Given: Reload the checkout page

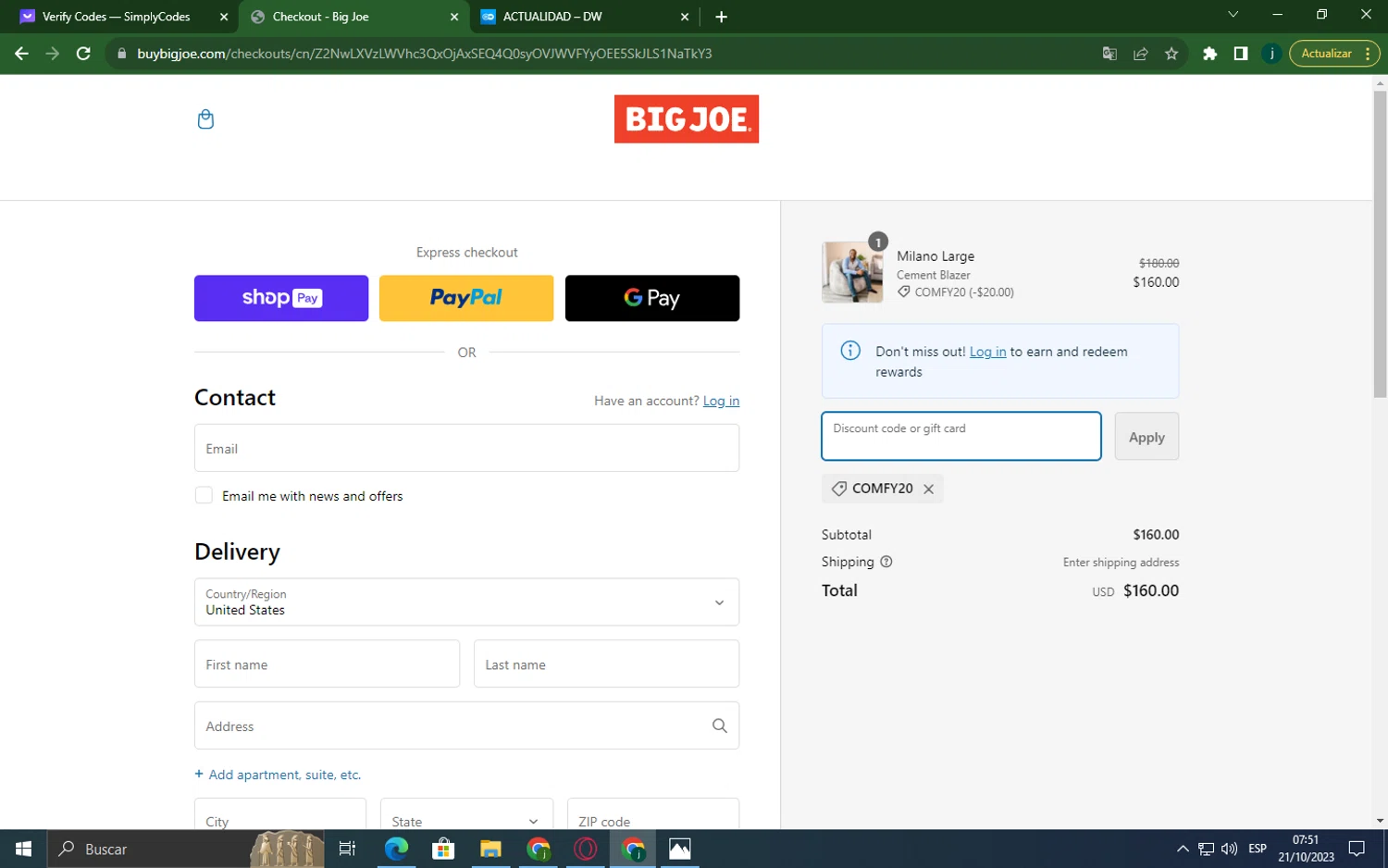Looking at the screenshot, I should (83, 54).
